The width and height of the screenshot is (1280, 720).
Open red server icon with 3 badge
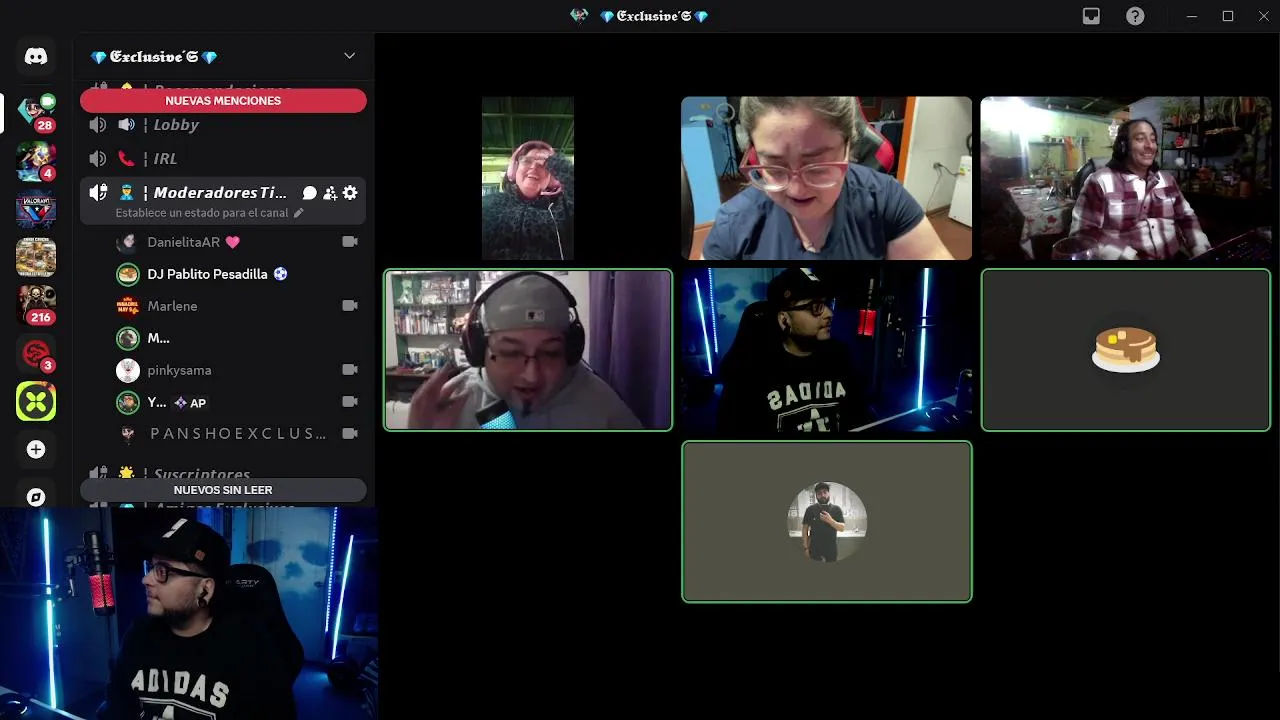coord(36,353)
